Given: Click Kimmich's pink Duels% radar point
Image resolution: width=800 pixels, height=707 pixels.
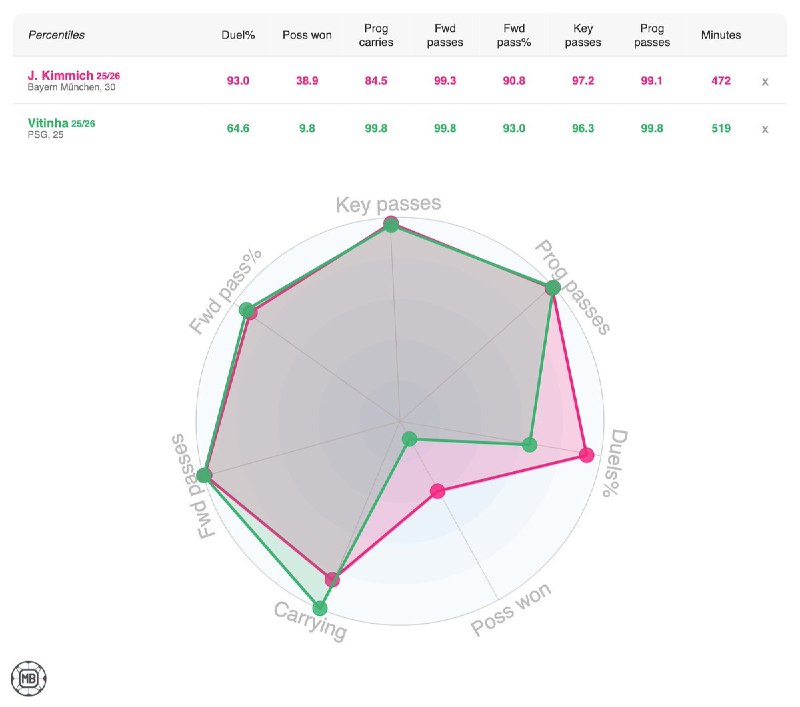Looking at the screenshot, I should pyautogui.click(x=587, y=456).
